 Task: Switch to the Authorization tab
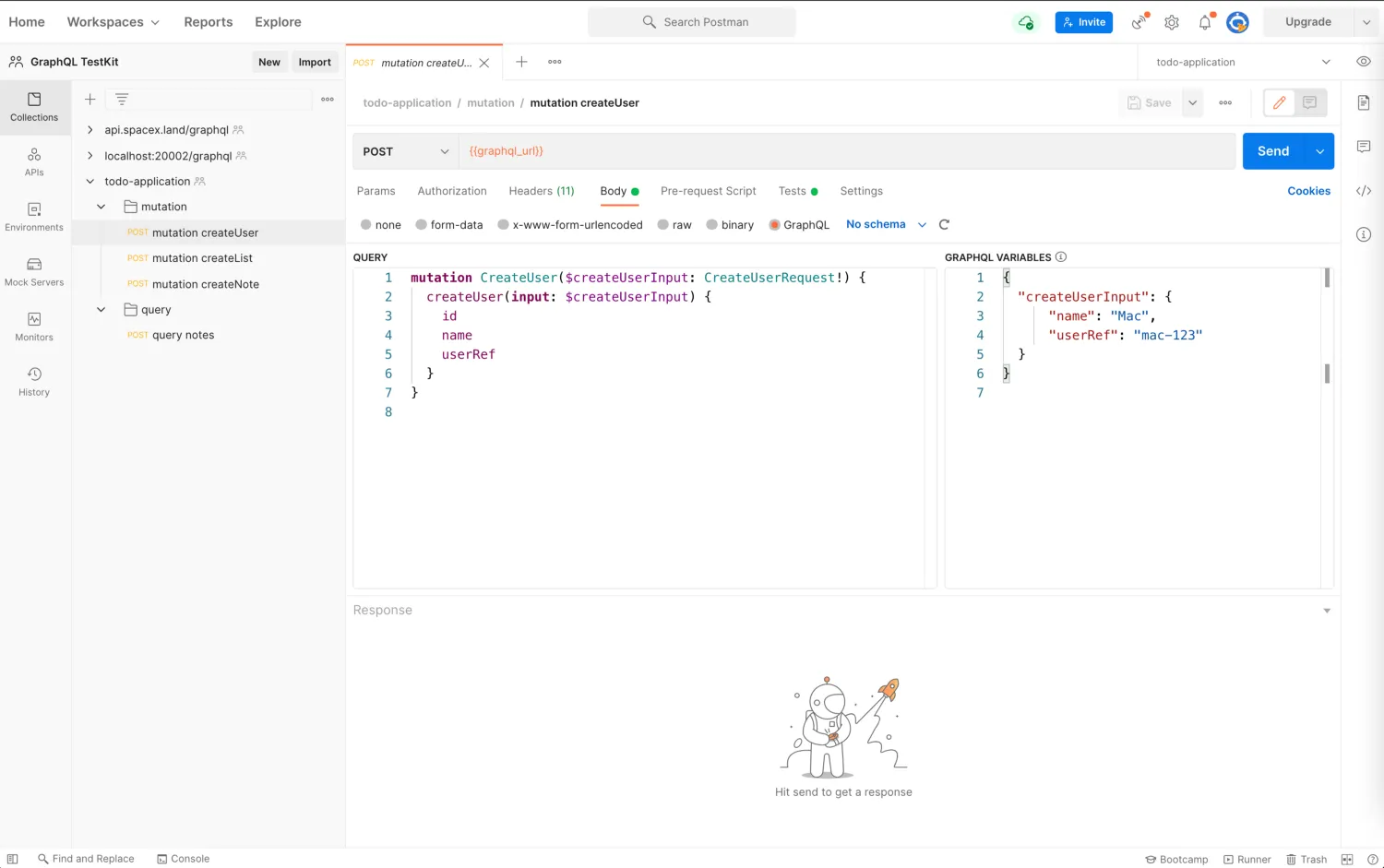click(x=452, y=191)
